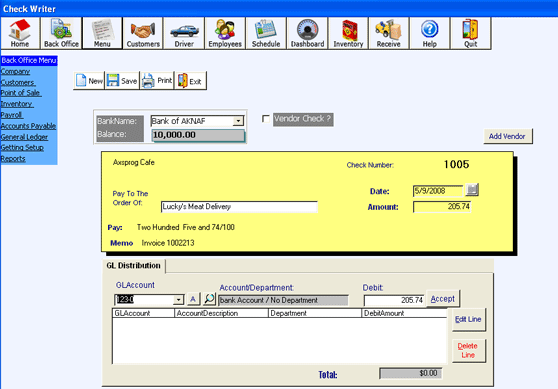This screenshot has height=389, width=558.
Task: Click the Debit amount field
Action: coord(394,300)
